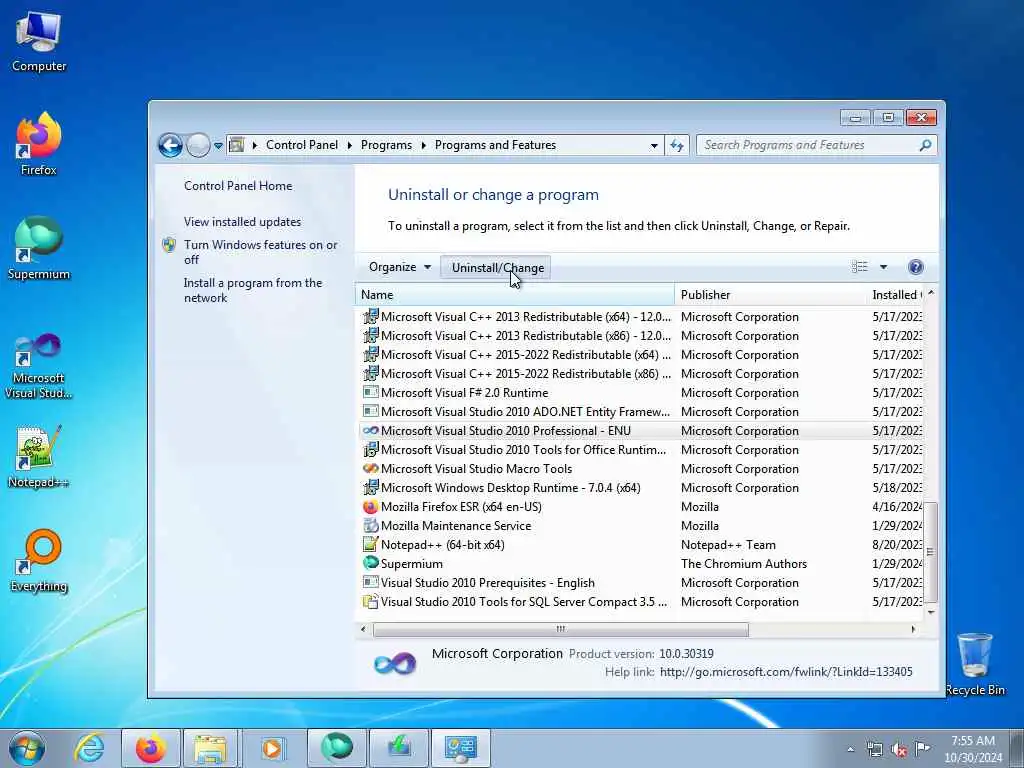Image resolution: width=1024 pixels, height=768 pixels.
Task: Open Turn Windows features on or off
Action: tap(260, 252)
